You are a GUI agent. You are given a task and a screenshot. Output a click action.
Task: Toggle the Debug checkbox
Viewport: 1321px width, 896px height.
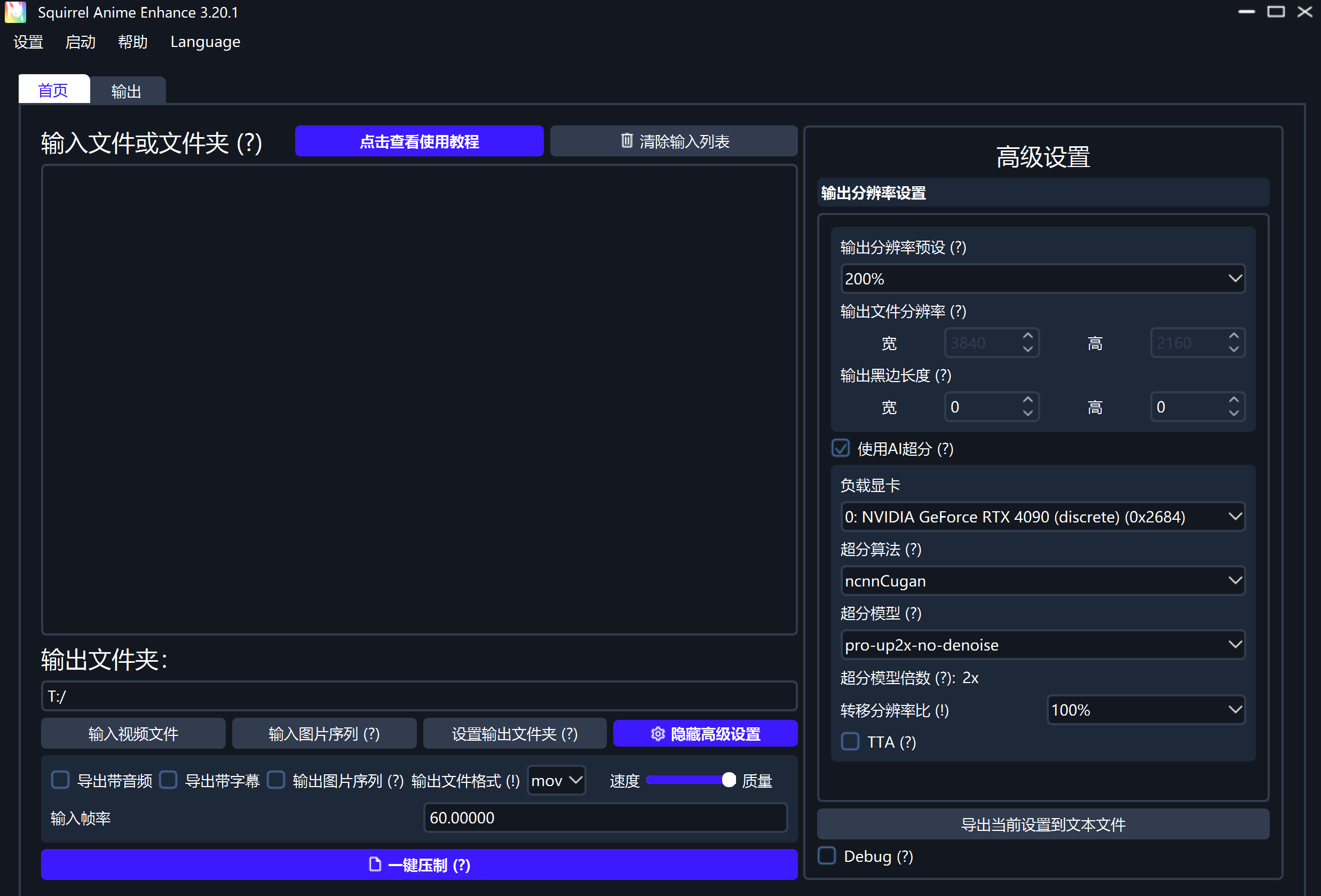click(826, 855)
